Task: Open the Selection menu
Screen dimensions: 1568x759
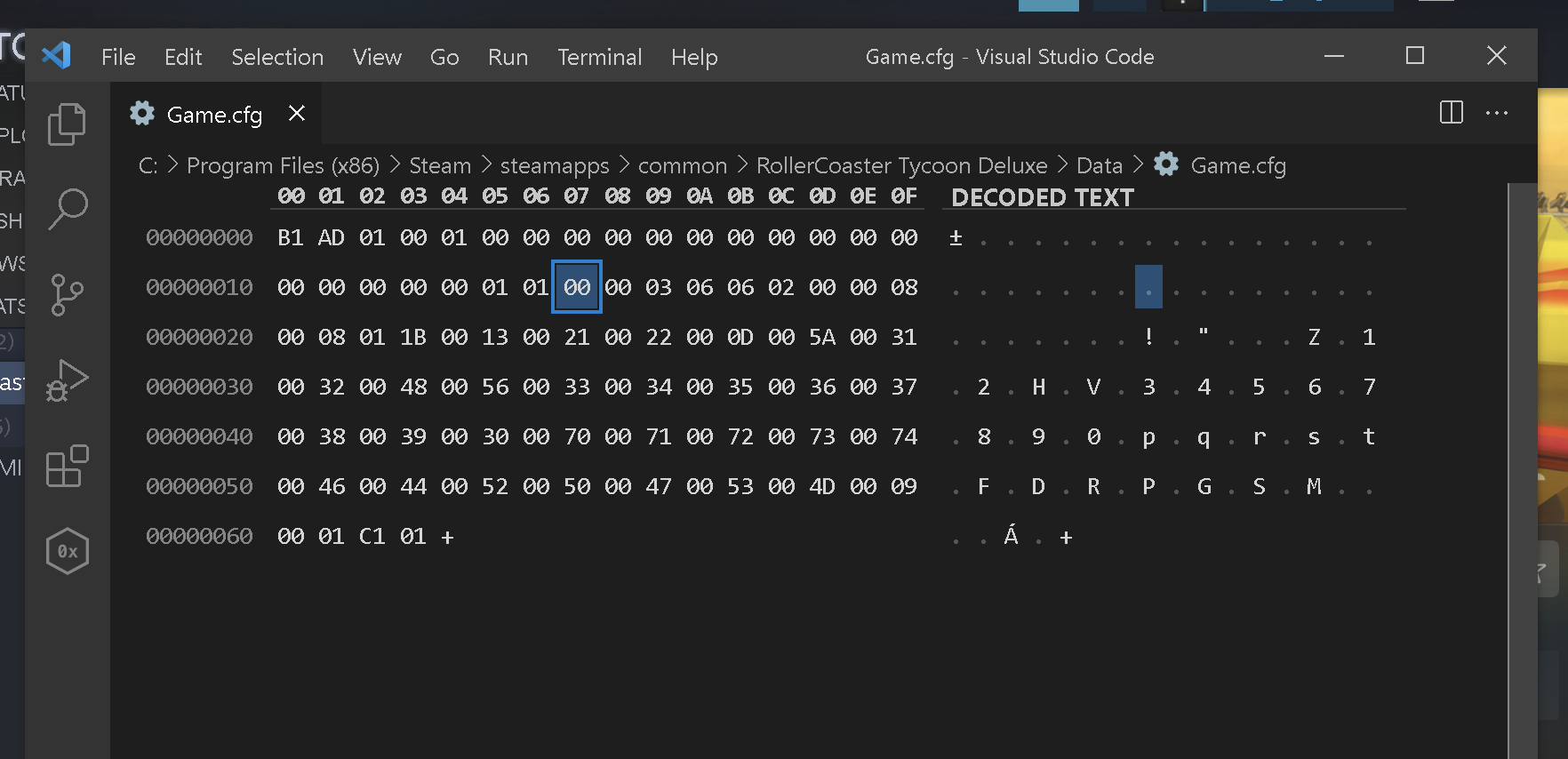Action: coord(277,57)
